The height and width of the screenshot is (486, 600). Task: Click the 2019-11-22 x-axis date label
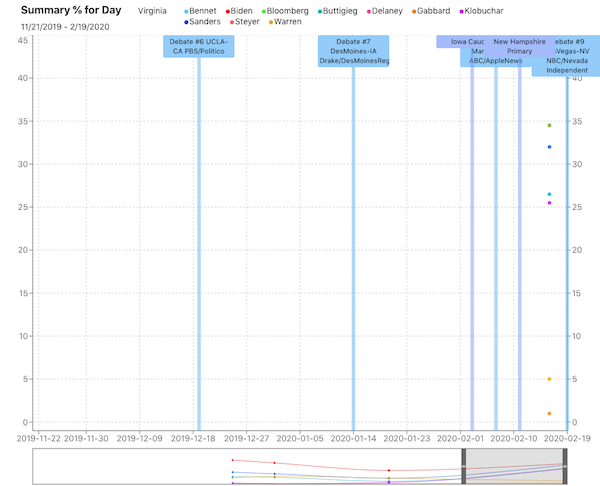click(39, 439)
